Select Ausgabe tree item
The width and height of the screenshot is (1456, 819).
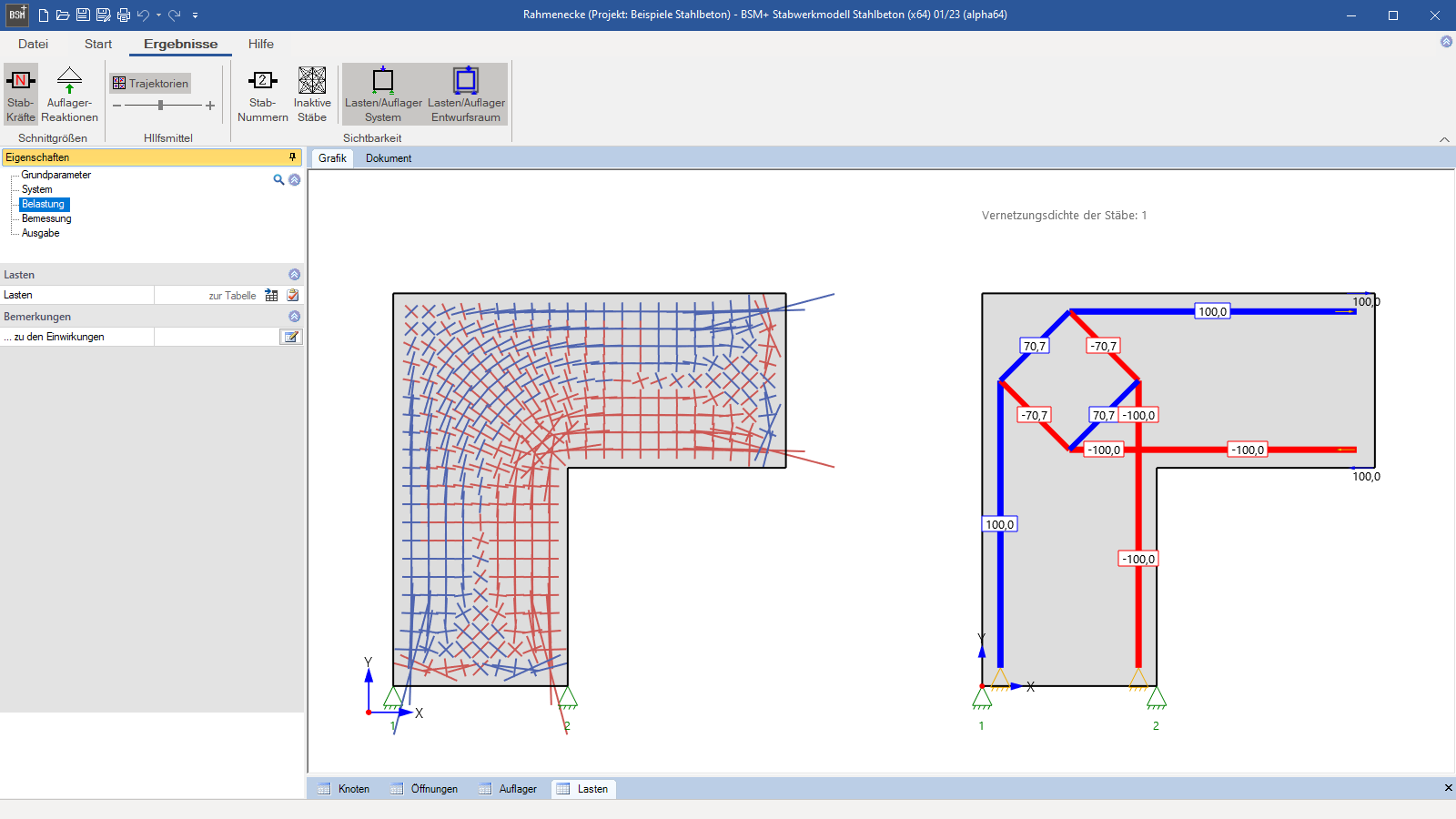pos(41,233)
